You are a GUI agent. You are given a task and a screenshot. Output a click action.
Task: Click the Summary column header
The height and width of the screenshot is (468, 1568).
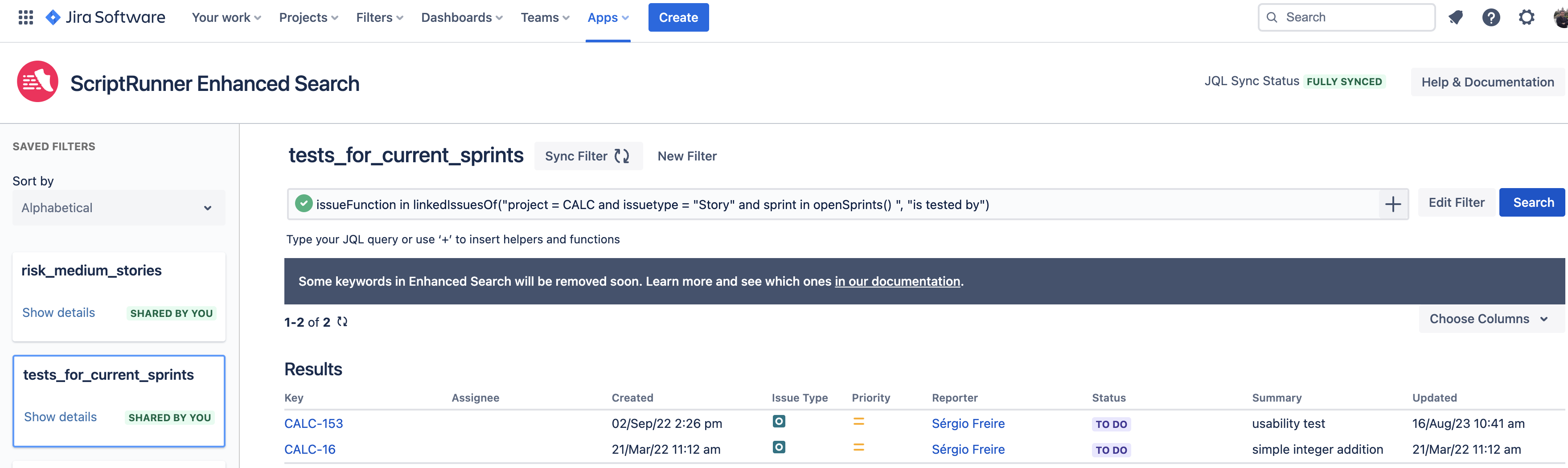click(x=1277, y=398)
